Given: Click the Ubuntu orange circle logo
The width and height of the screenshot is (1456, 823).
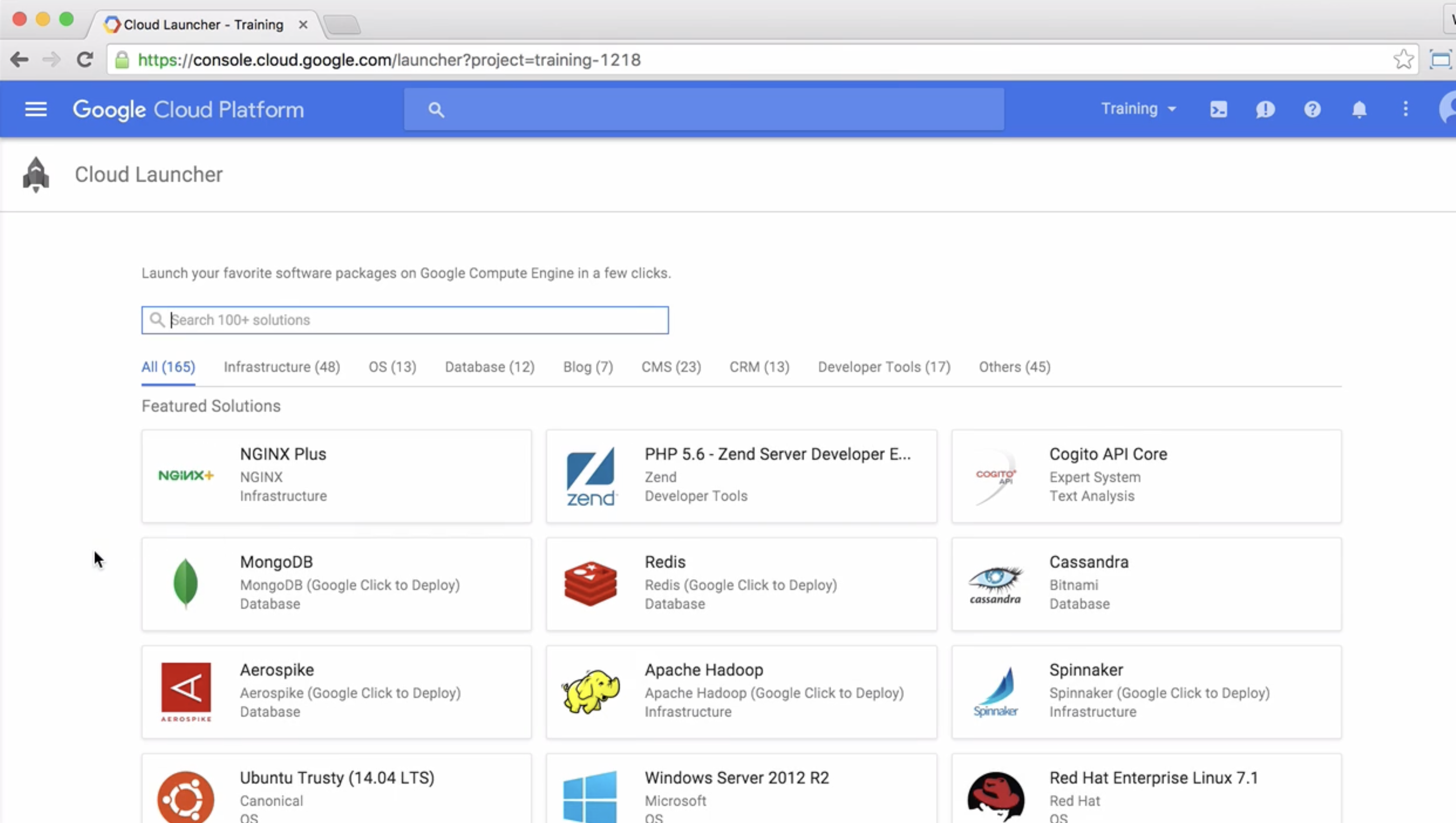Looking at the screenshot, I should click(x=185, y=797).
